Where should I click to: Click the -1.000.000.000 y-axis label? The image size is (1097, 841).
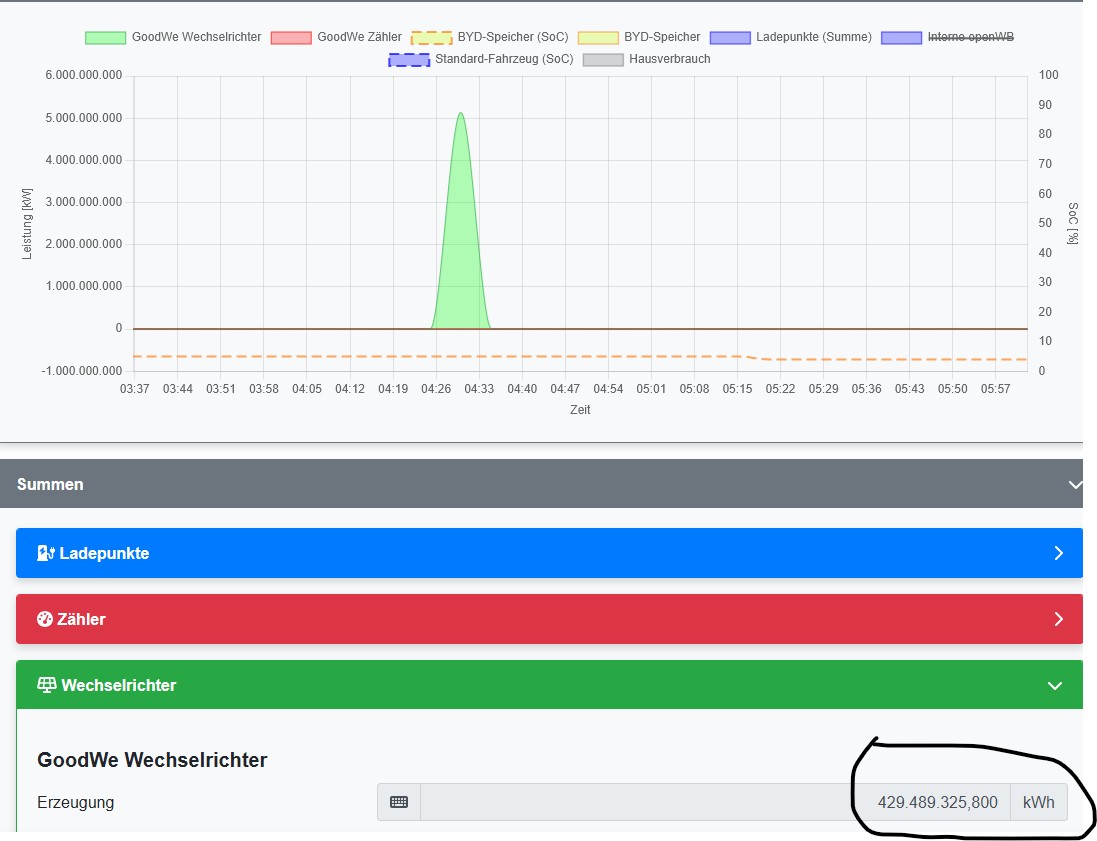coord(82,370)
